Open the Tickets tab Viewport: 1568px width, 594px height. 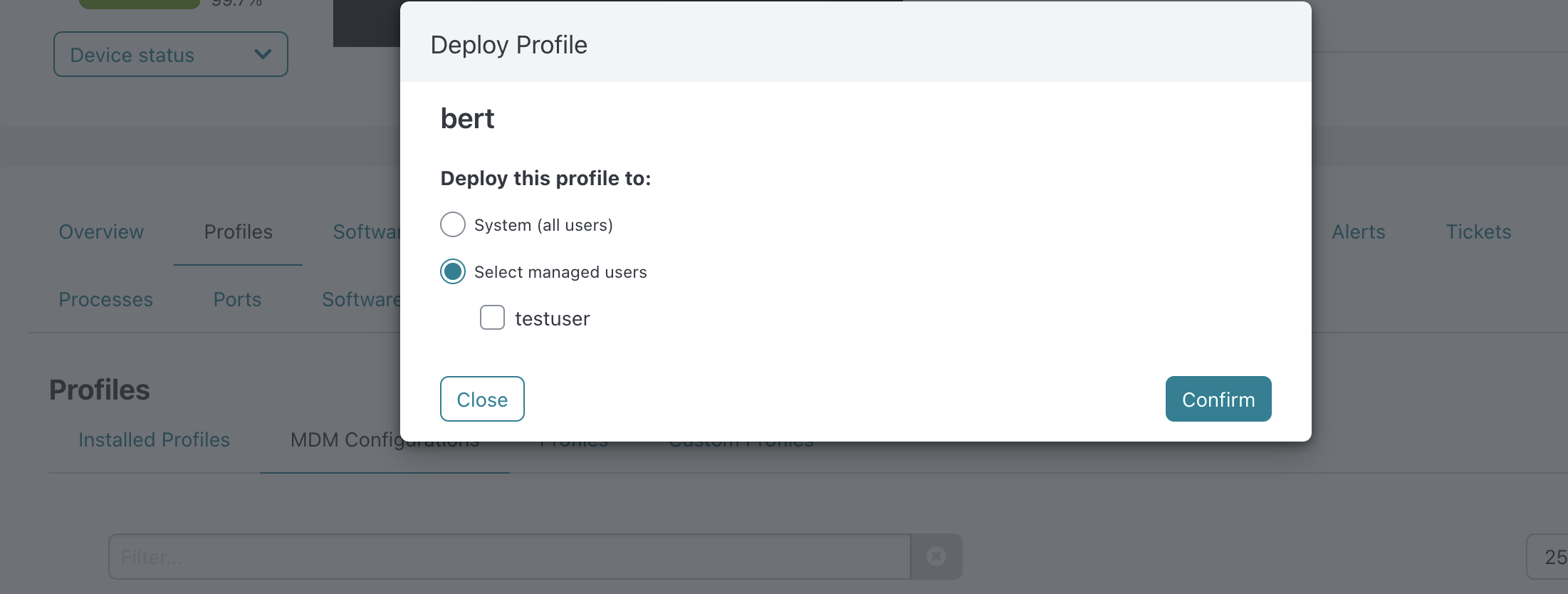pyautogui.click(x=1478, y=231)
